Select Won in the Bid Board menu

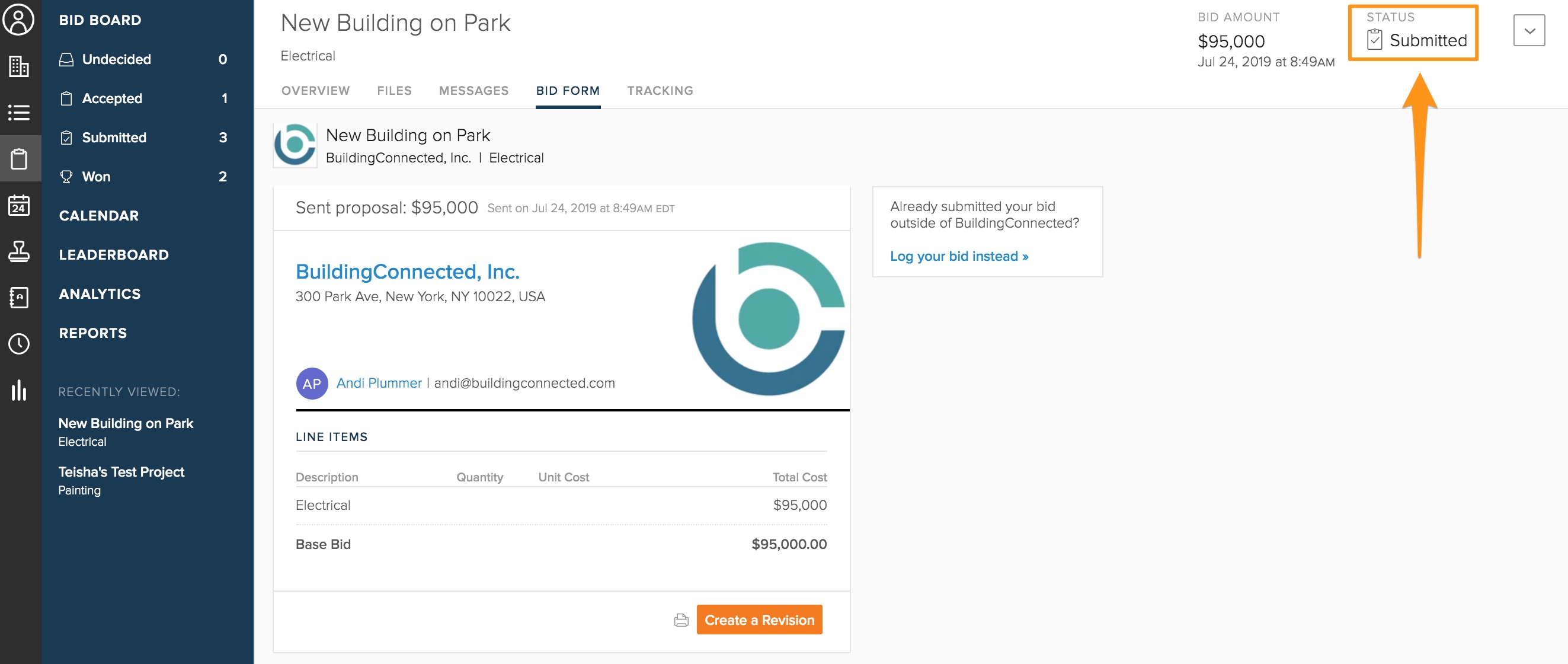96,177
